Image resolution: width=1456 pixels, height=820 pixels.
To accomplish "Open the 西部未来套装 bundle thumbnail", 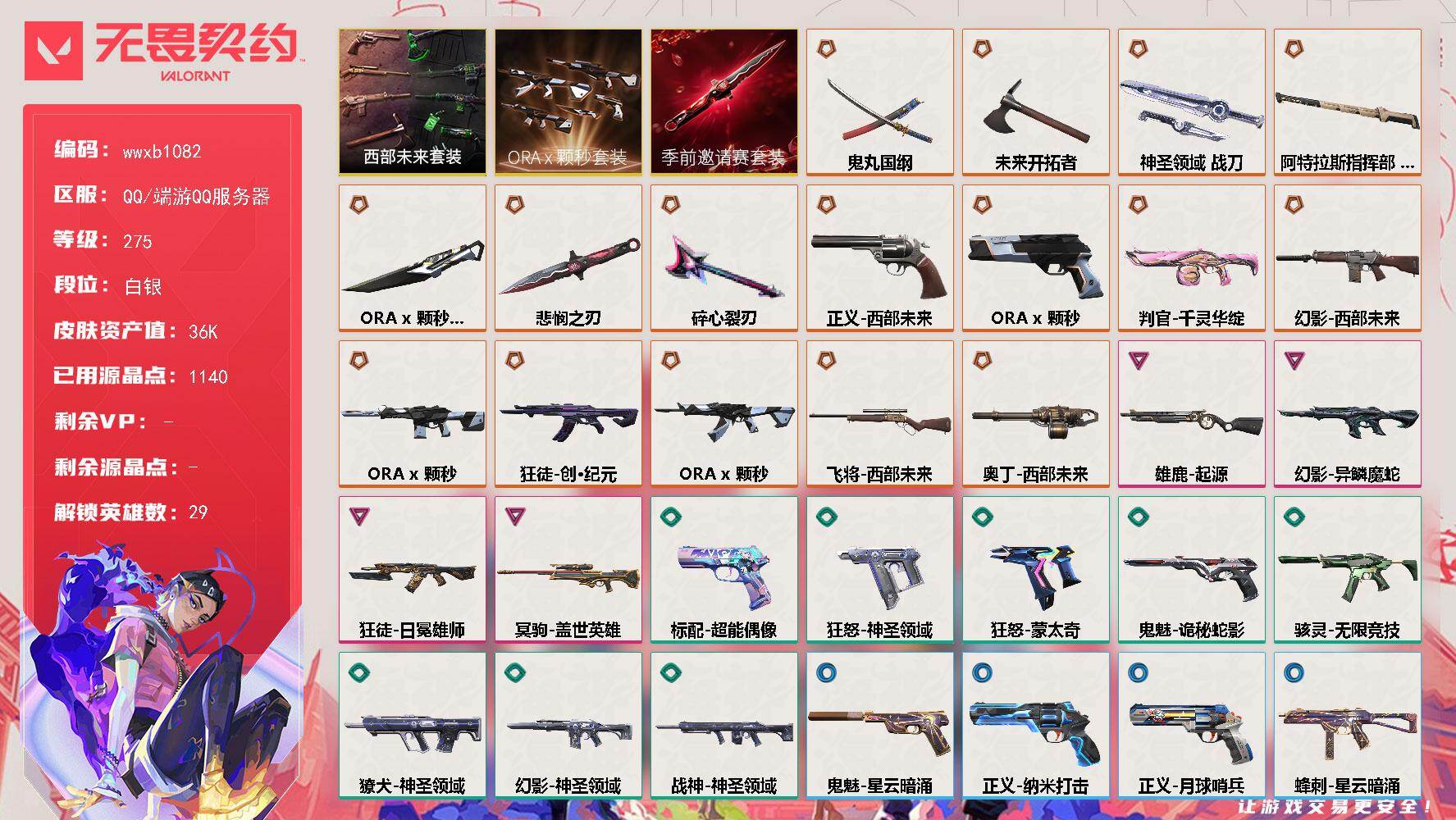I will 412,102.
